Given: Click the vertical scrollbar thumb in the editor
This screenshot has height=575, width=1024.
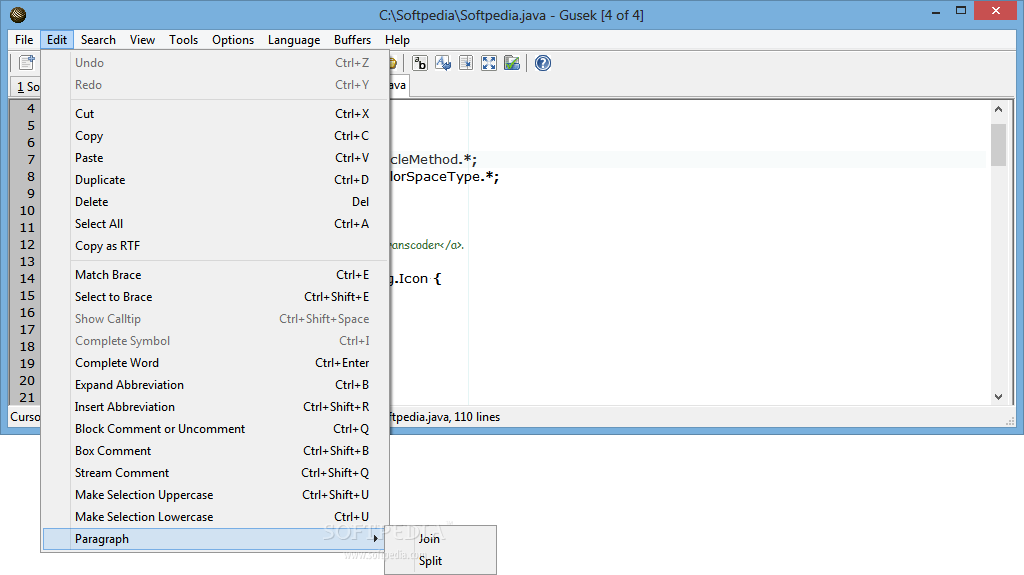Looking at the screenshot, I should pos(998,144).
